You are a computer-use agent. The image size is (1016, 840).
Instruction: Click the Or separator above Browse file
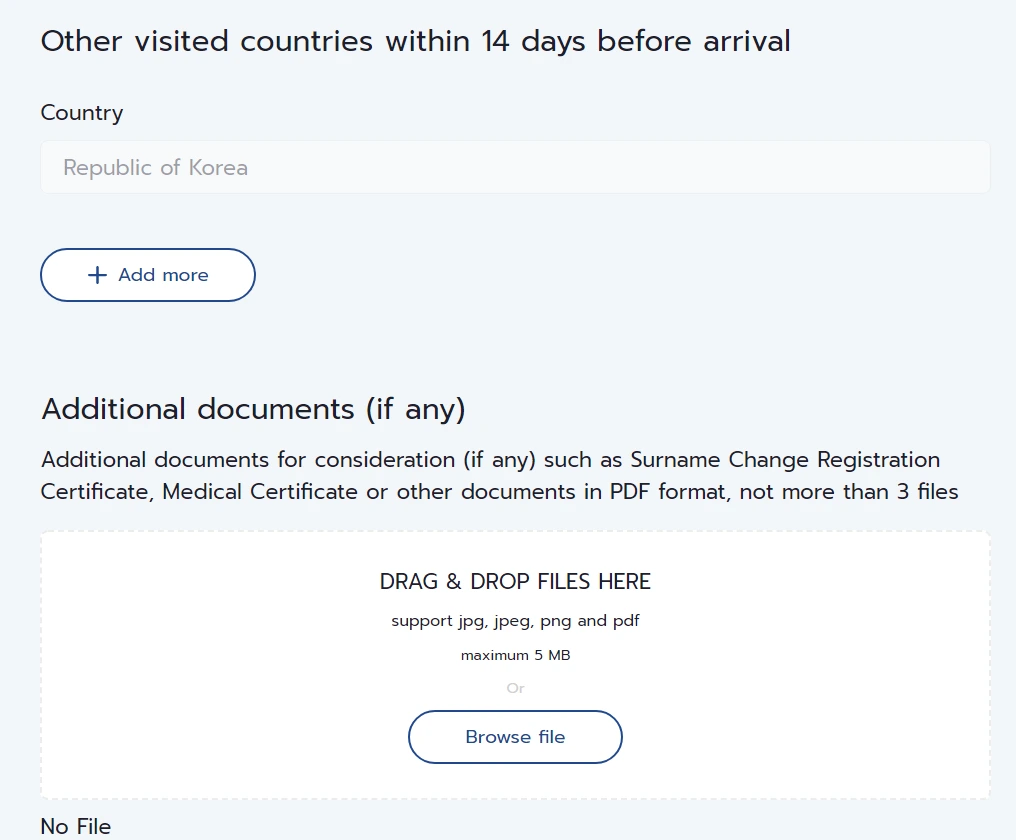point(515,688)
